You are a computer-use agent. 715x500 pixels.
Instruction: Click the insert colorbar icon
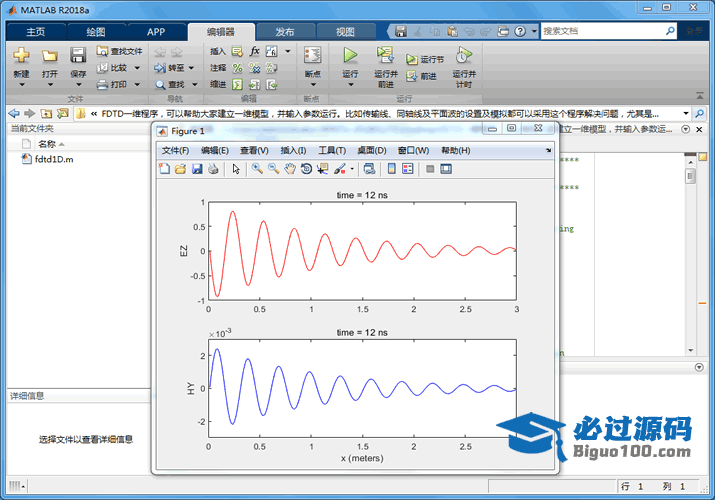coord(391,169)
